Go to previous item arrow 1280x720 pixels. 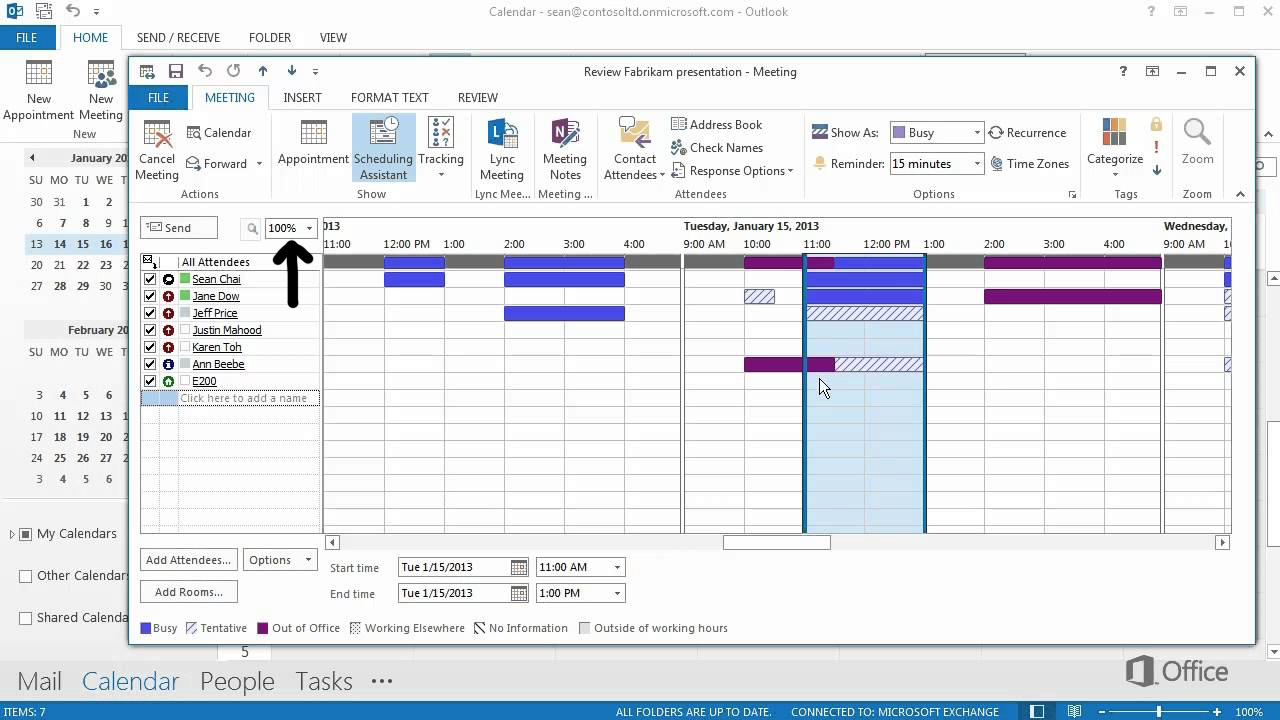point(263,71)
